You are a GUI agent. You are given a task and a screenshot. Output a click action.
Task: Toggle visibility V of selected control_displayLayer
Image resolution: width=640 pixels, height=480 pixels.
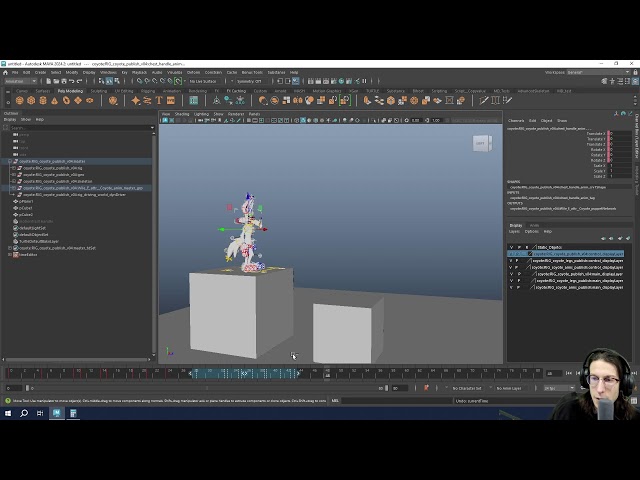pyautogui.click(x=511, y=254)
